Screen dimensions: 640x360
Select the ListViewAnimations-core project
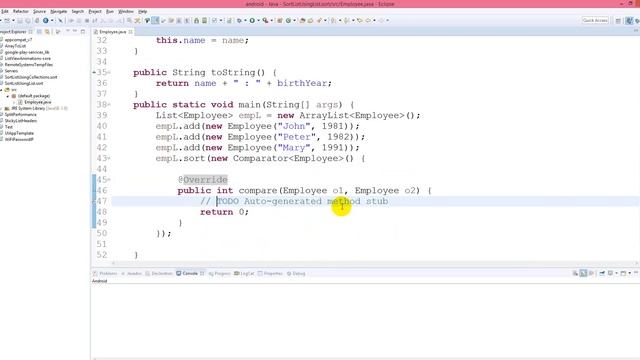(27, 58)
